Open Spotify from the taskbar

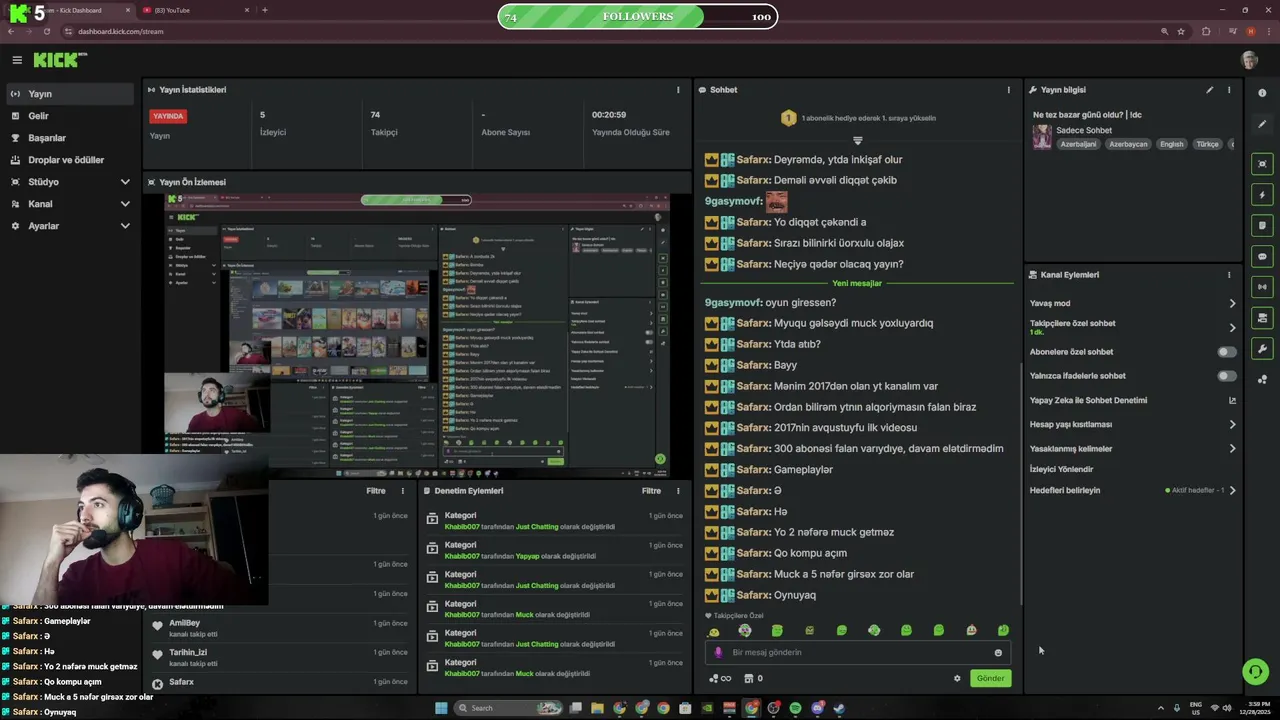tap(795, 708)
